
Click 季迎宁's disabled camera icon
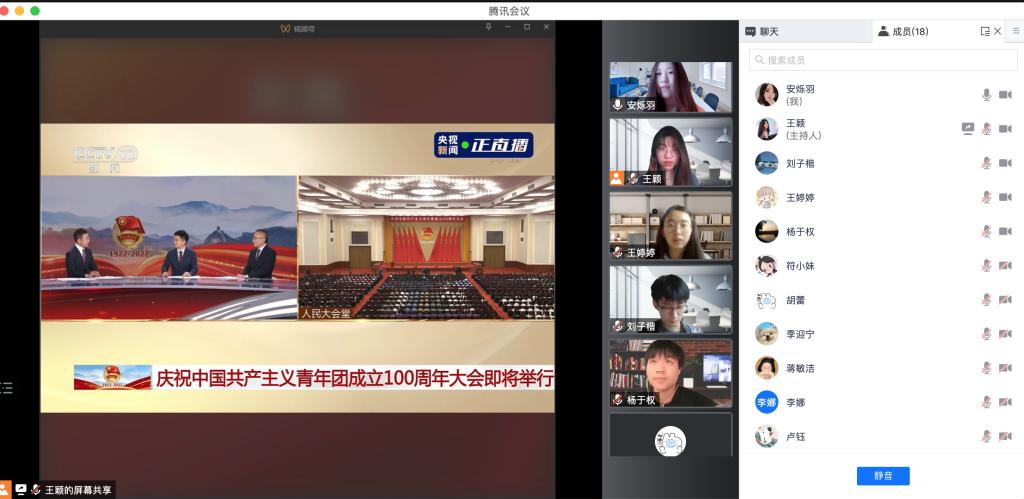pos(1005,334)
